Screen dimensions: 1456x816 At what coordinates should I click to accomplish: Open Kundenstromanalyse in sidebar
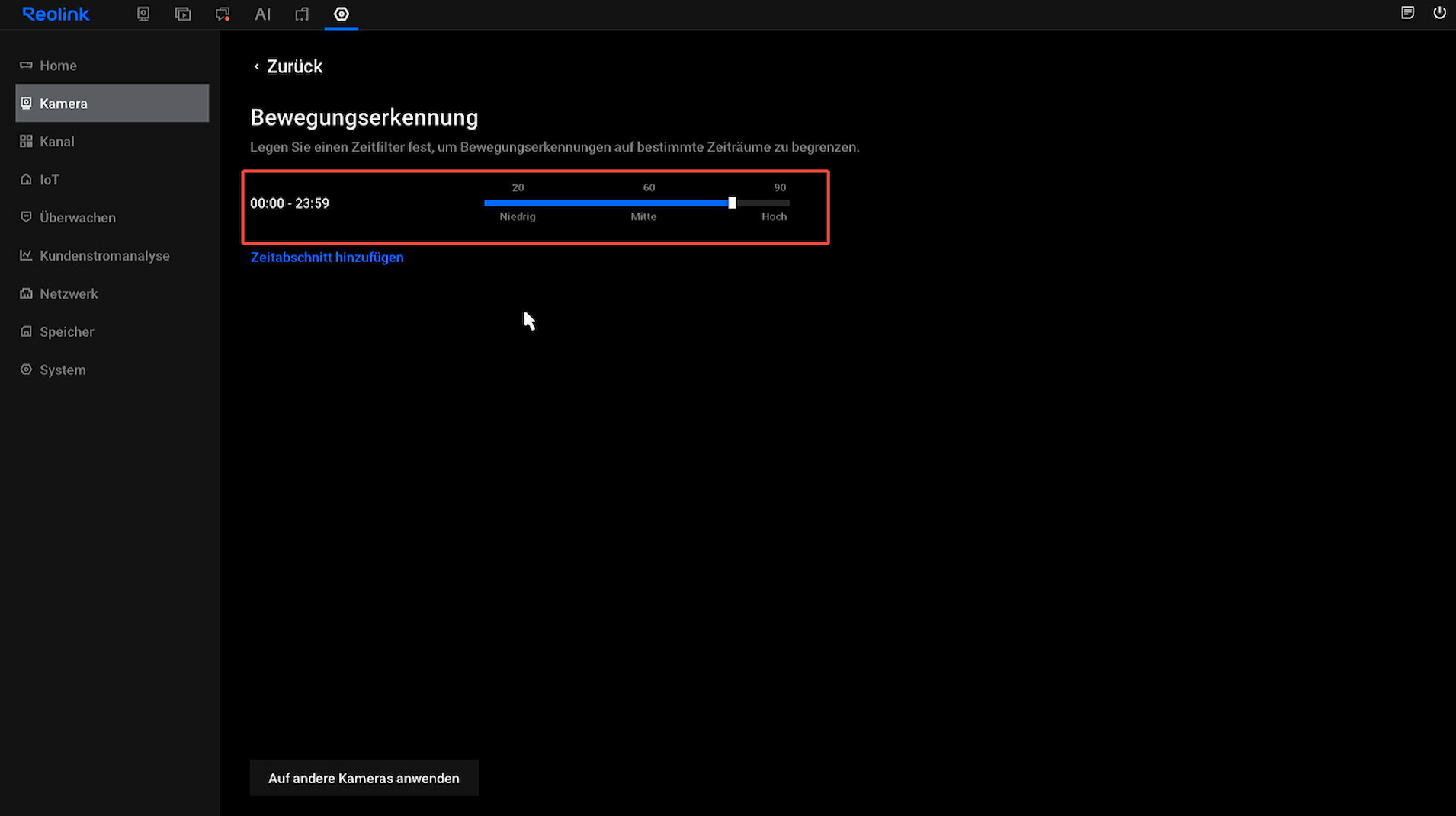tap(112, 256)
